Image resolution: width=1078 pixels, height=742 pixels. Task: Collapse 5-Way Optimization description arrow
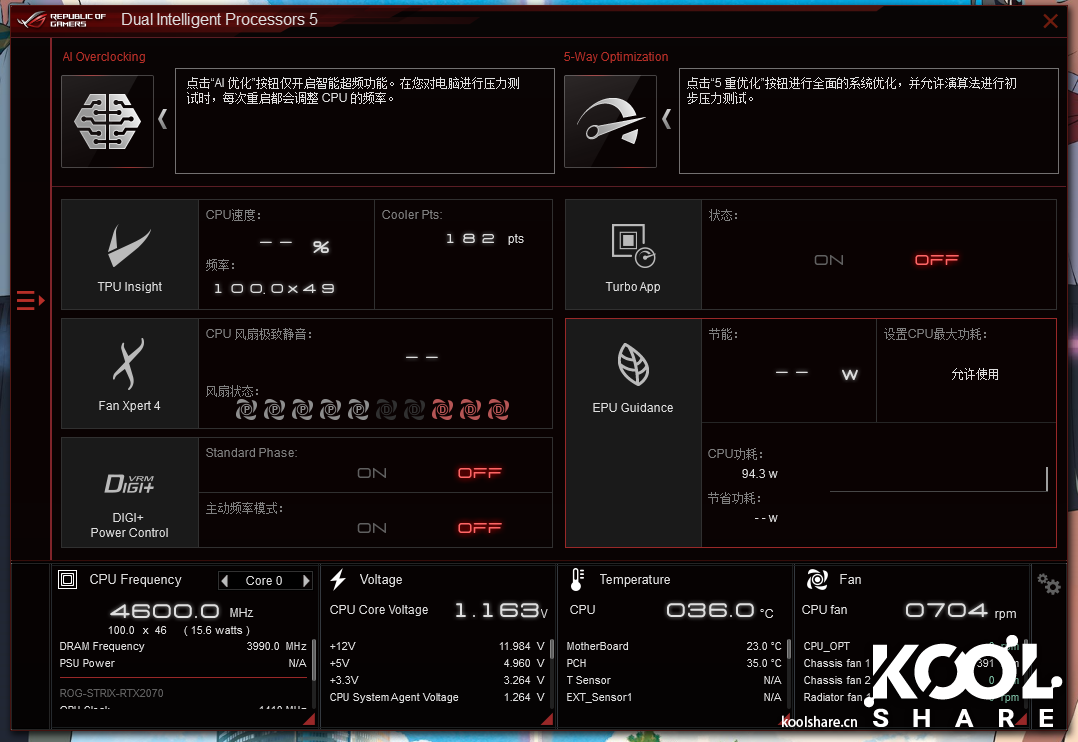tap(666, 120)
